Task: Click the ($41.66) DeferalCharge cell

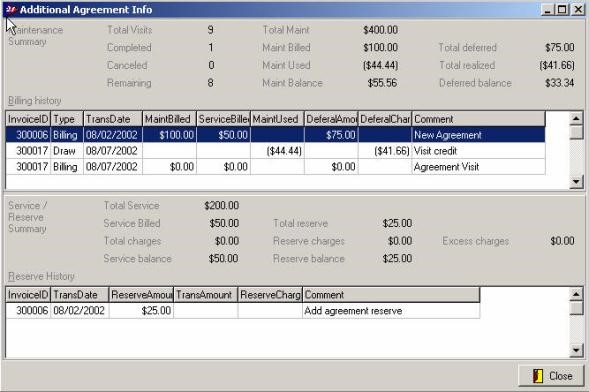Action: click(x=385, y=151)
